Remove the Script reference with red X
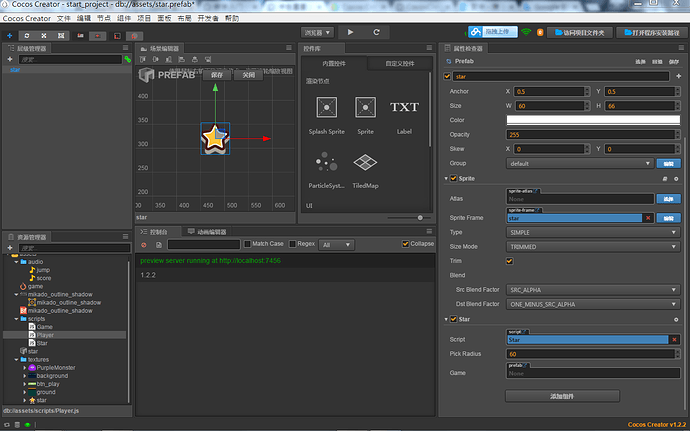Image resolution: width=690 pixels, height=431 pixels. tap(674, 339)
